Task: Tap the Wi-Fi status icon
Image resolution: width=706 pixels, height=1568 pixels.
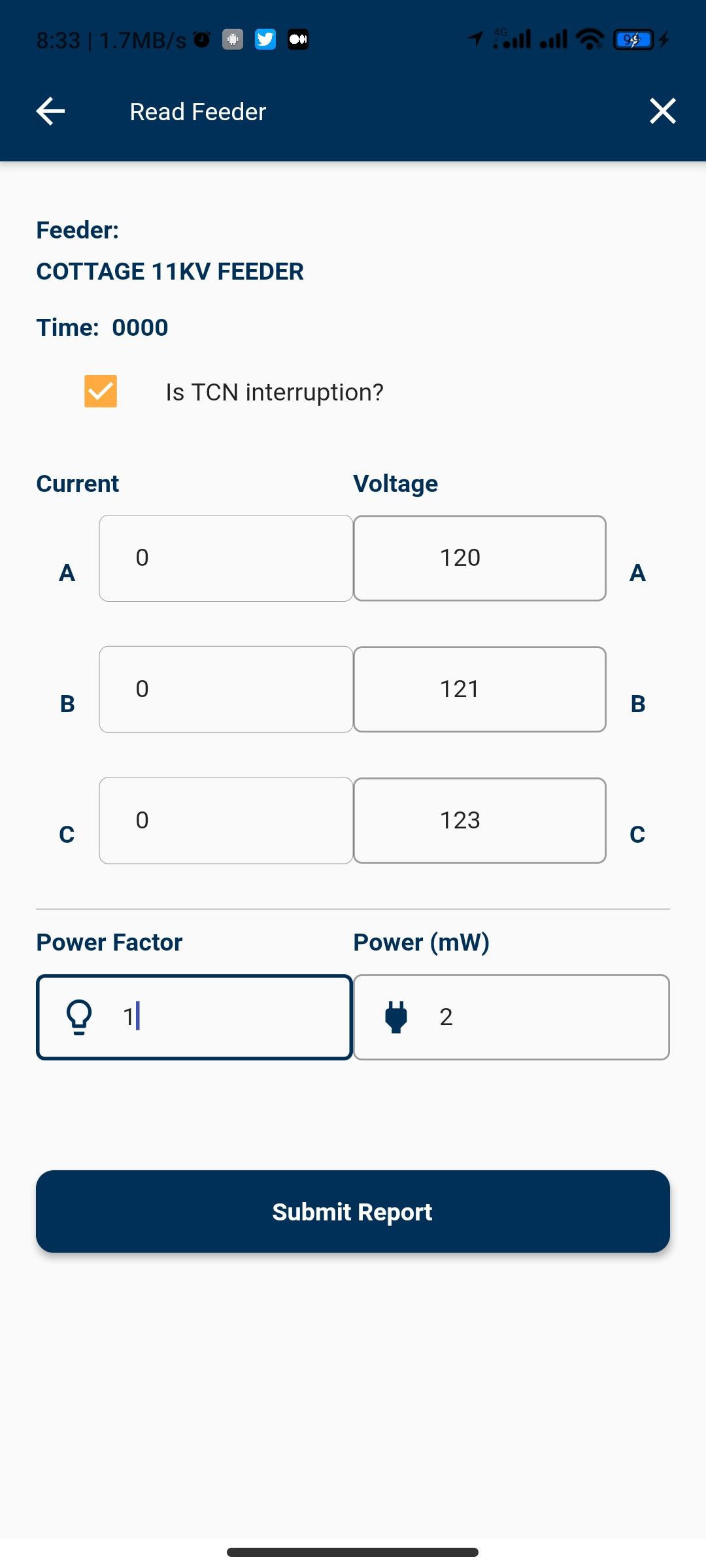Action: [590, 40]
